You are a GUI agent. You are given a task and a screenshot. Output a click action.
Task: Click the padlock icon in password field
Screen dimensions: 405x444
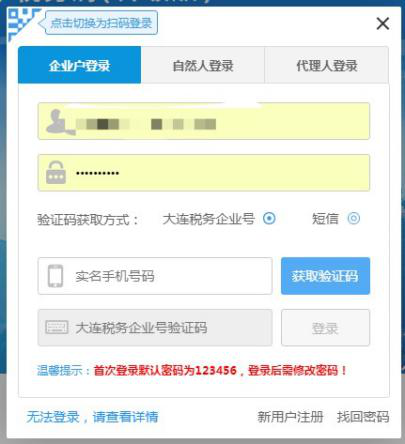(x=56, y=172)
